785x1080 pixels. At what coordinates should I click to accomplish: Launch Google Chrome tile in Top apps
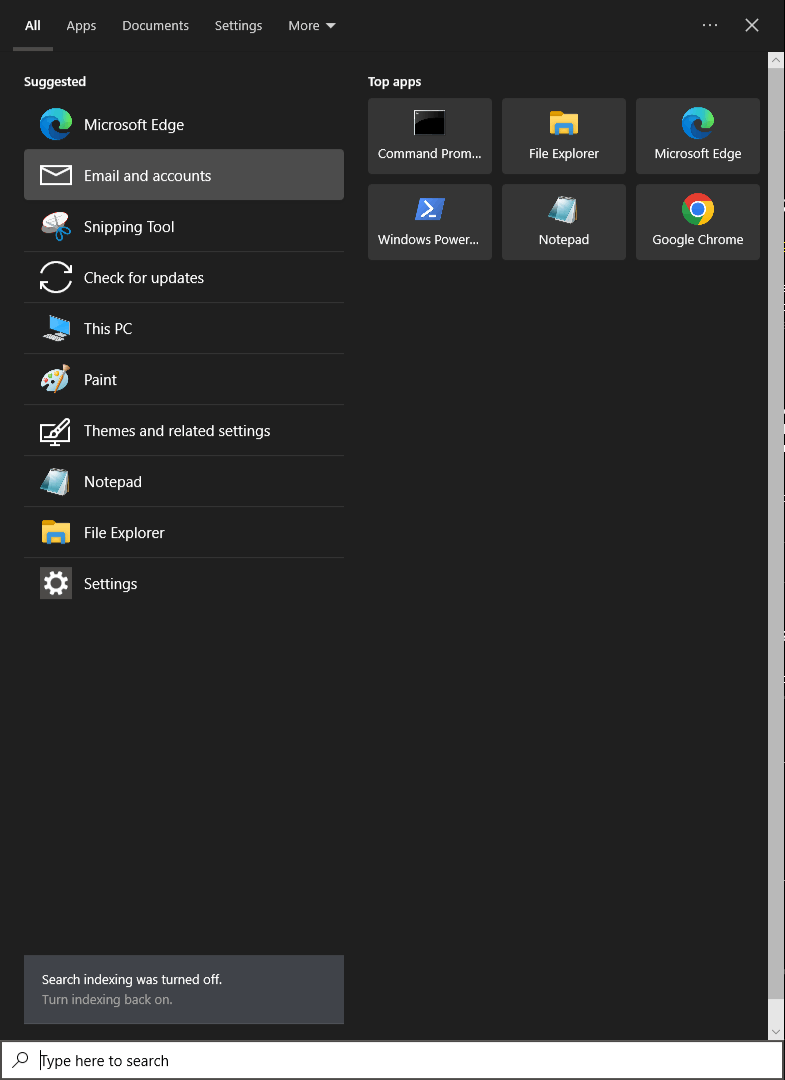(698, 222)
